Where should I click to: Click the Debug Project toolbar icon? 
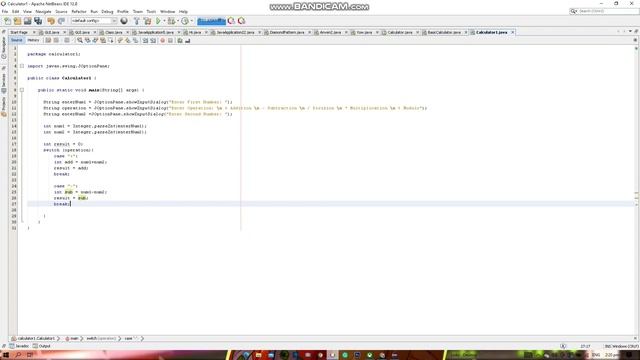[x=171, y=21]
